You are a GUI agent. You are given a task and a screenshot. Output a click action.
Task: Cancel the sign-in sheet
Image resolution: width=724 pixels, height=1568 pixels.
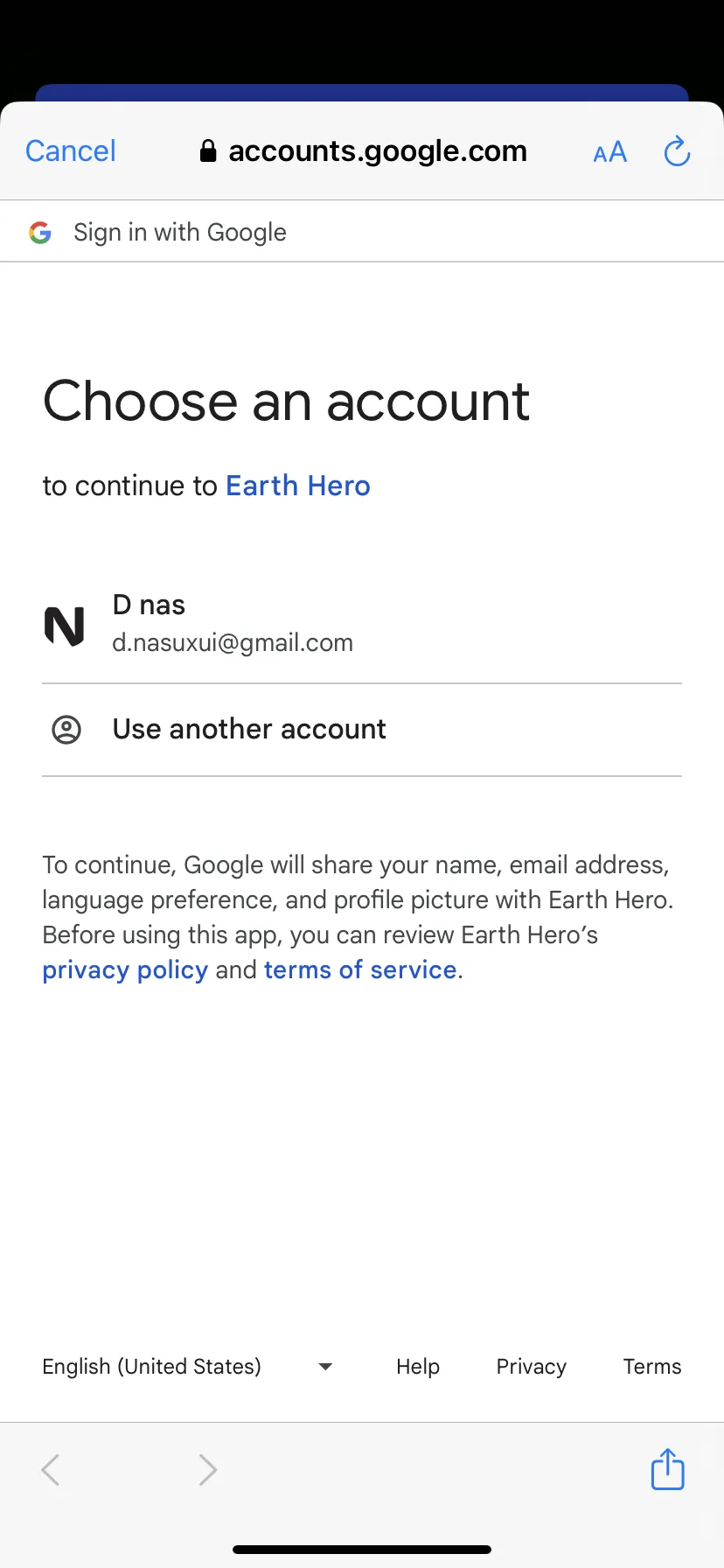[71, 151]
